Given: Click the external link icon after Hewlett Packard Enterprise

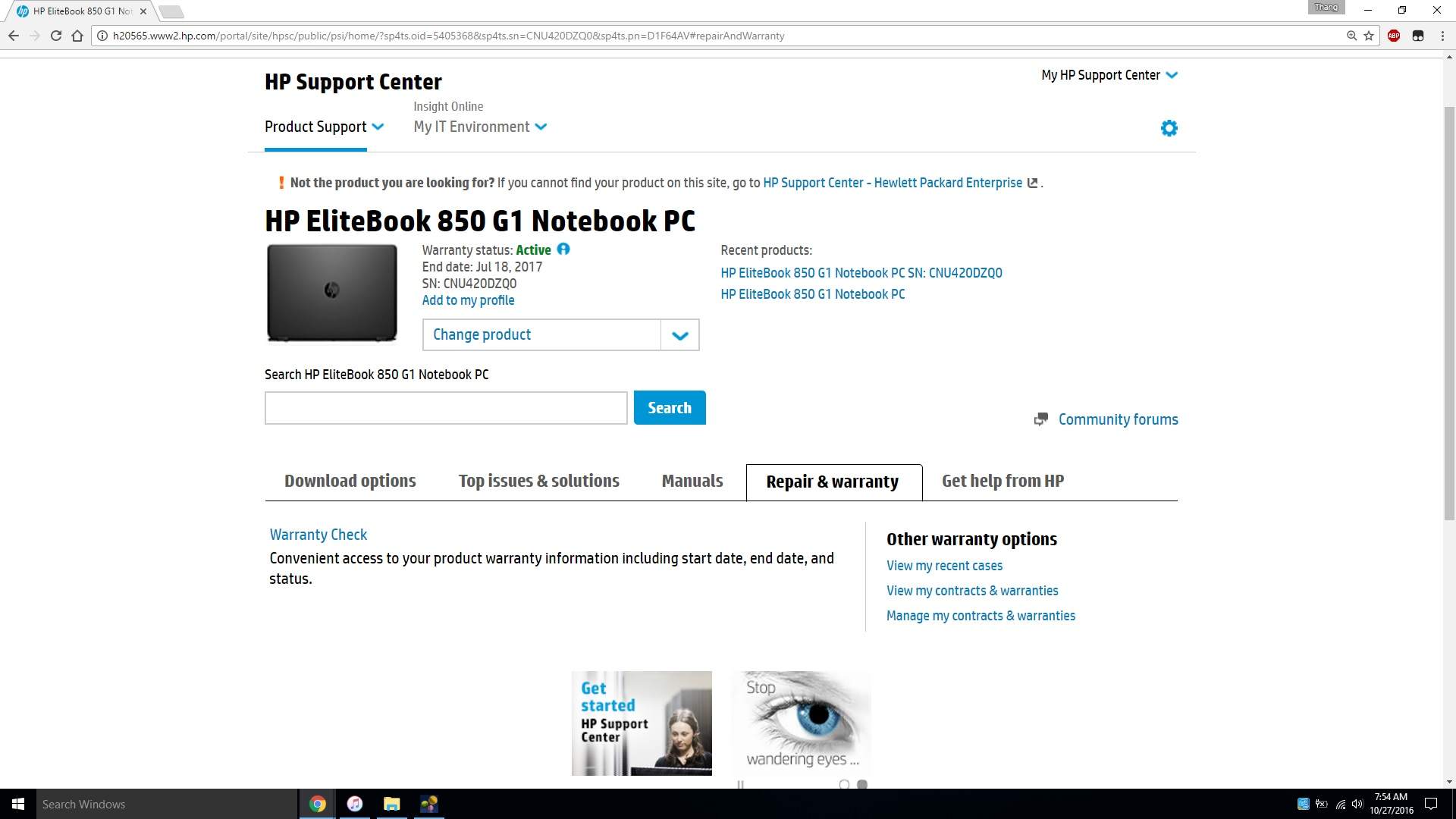Looking at the screenshot, I should click(1032, 183).
